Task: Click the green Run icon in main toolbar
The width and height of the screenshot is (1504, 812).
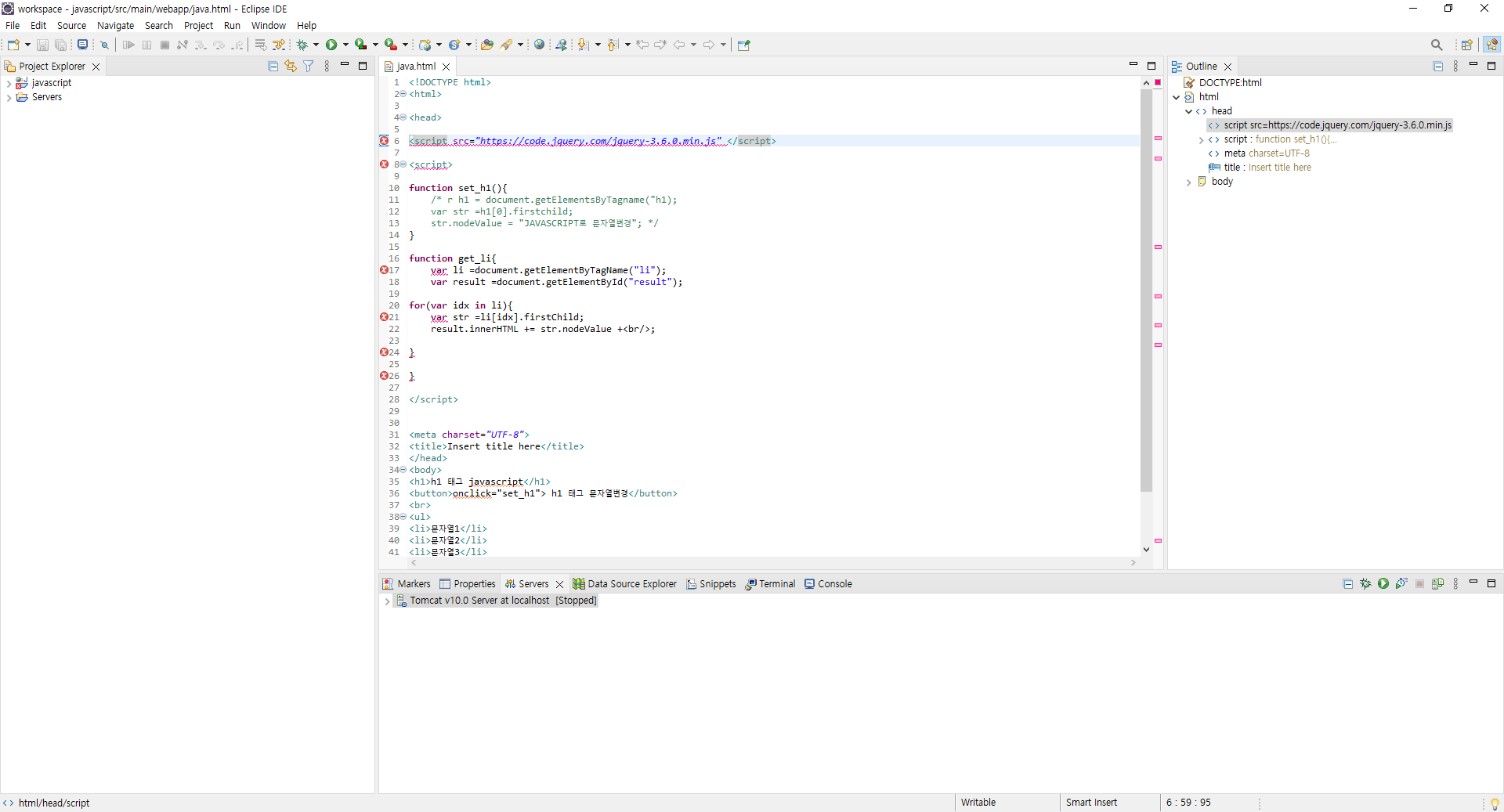Action: point(331,45)
